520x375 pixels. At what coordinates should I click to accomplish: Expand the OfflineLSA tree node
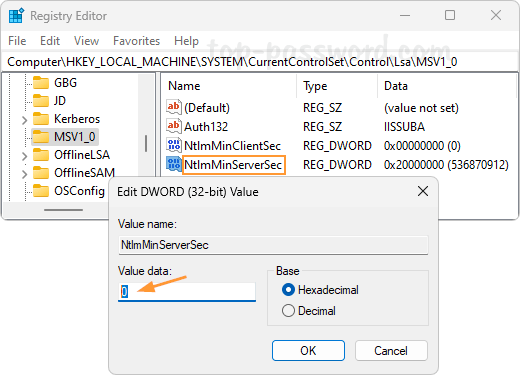(x=24, y=156)
